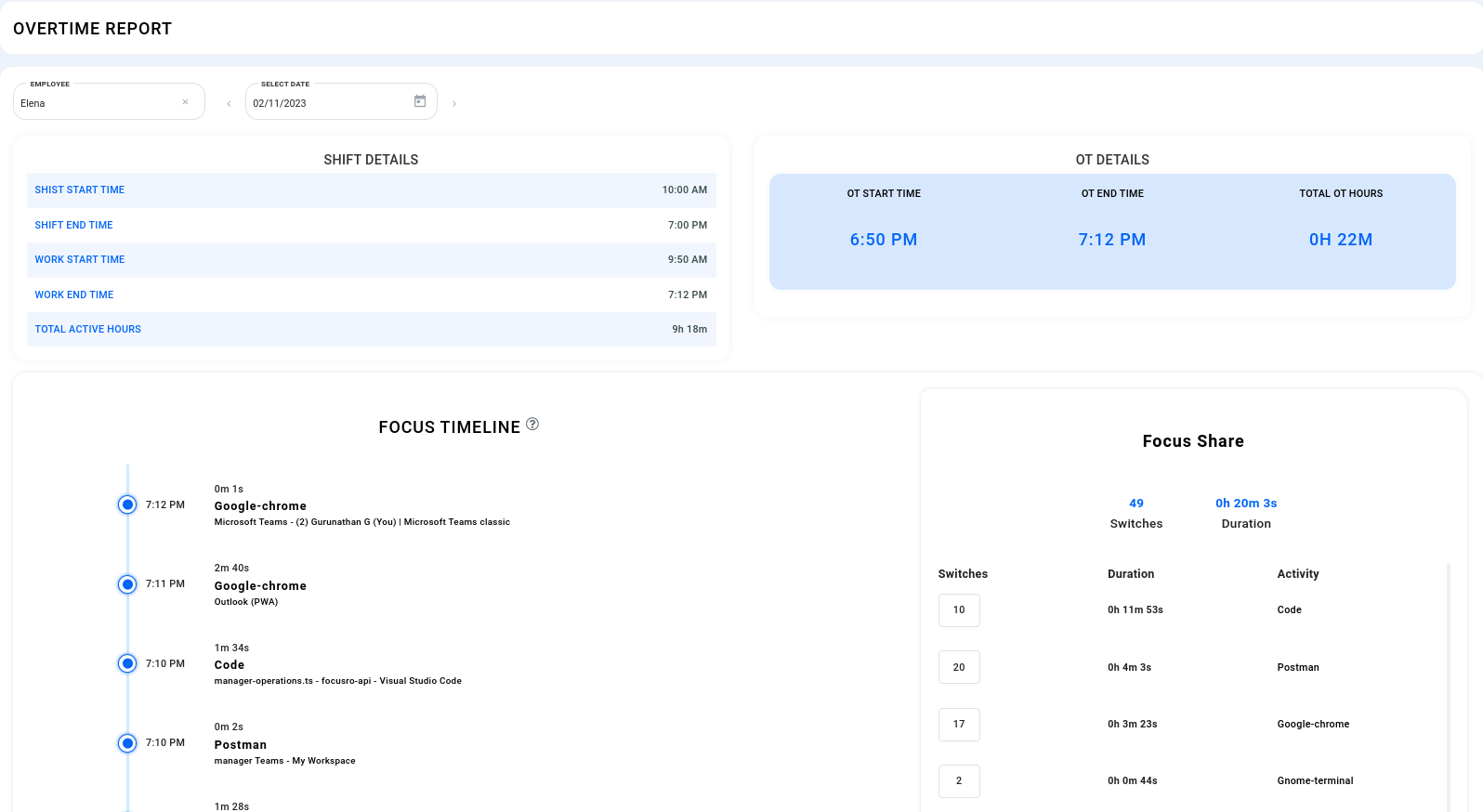Click the TOTAL ACTIVE HOURS label
The height and width of the screenshot is (812, 1483).
click(x=88, y=329)
